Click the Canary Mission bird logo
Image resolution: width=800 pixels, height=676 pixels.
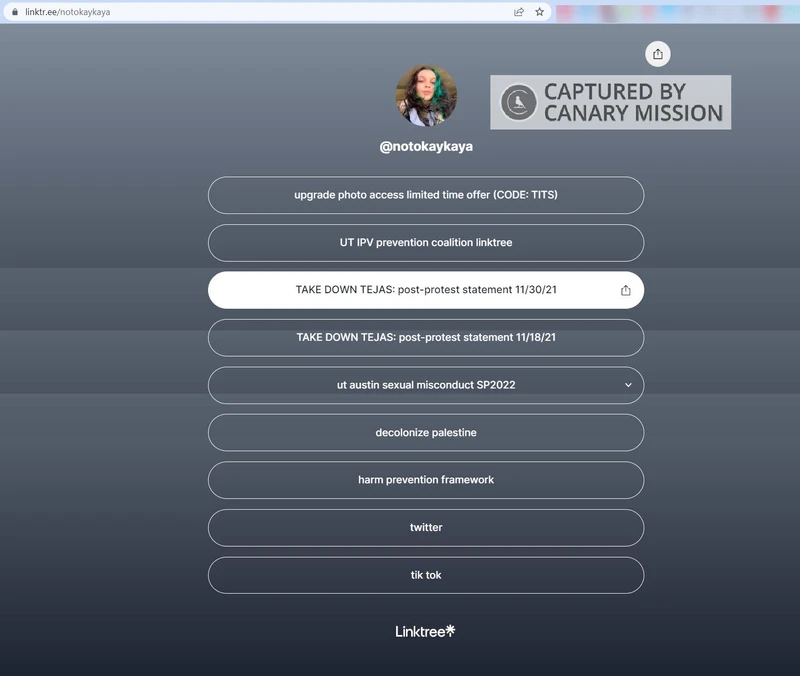point(518,102)
